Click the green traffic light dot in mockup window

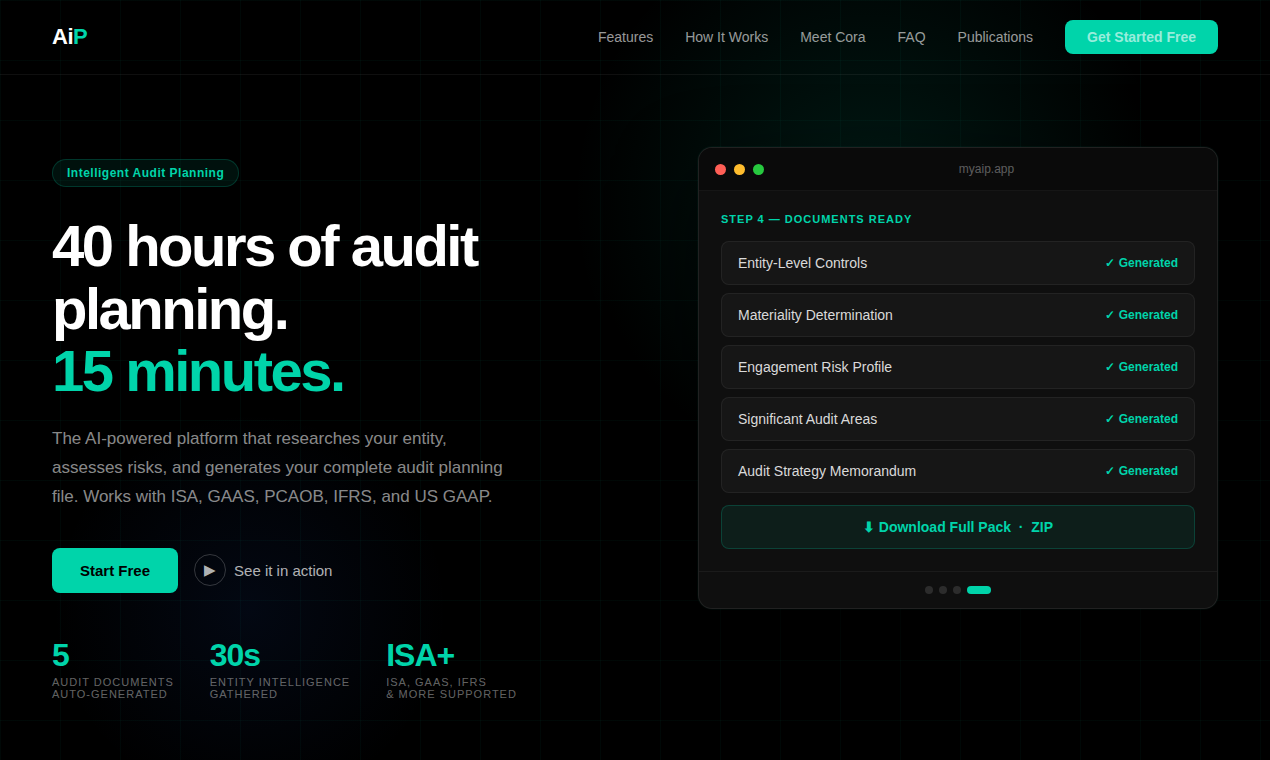pos(758,169)
